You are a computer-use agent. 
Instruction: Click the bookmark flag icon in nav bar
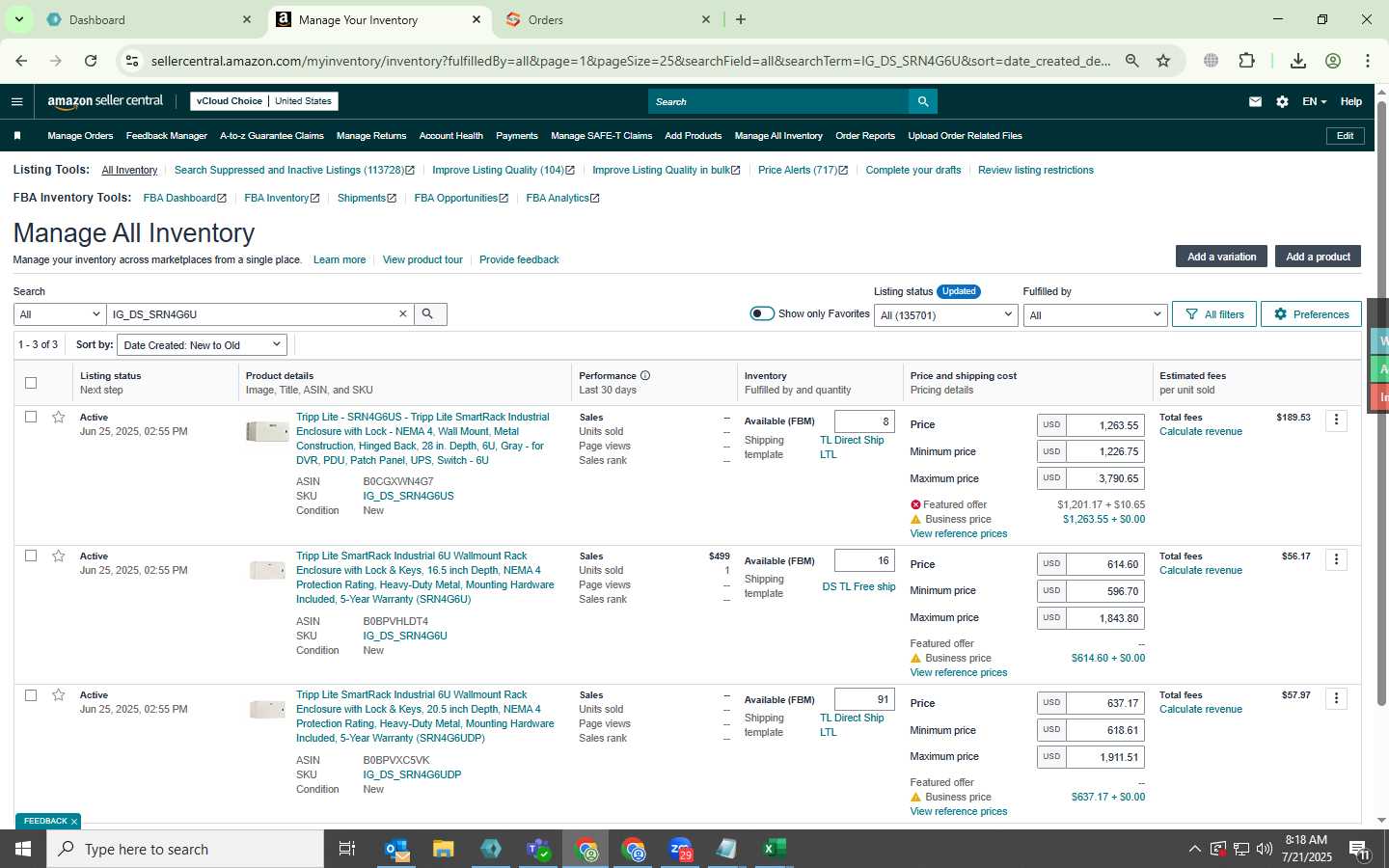coord(16,136)
